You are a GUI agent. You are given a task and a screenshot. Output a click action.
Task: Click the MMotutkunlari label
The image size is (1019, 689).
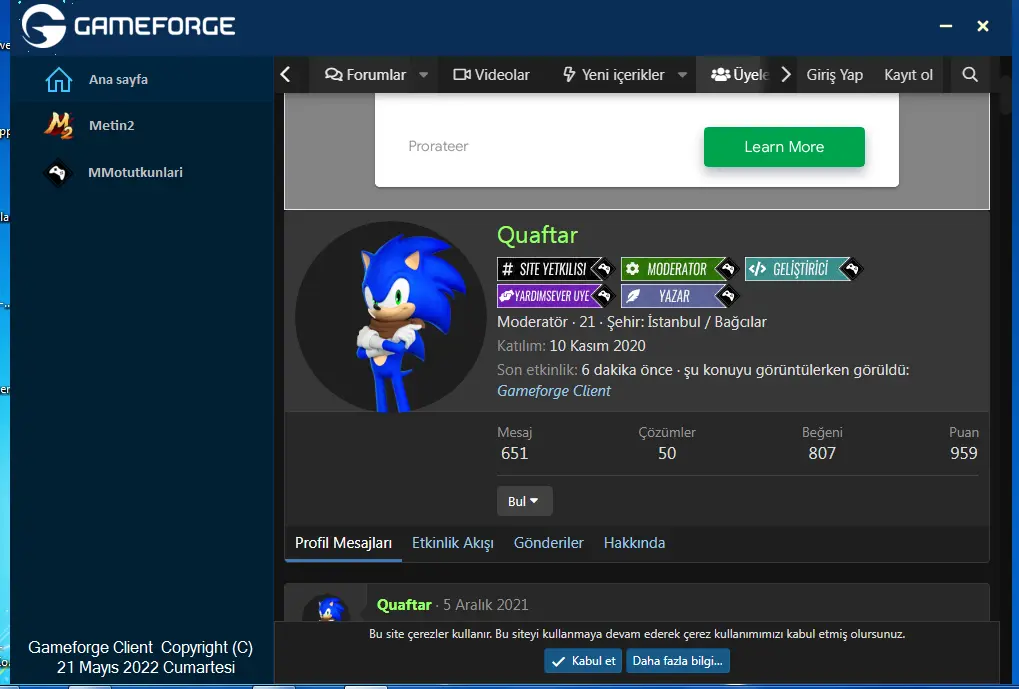click(135, 172)
